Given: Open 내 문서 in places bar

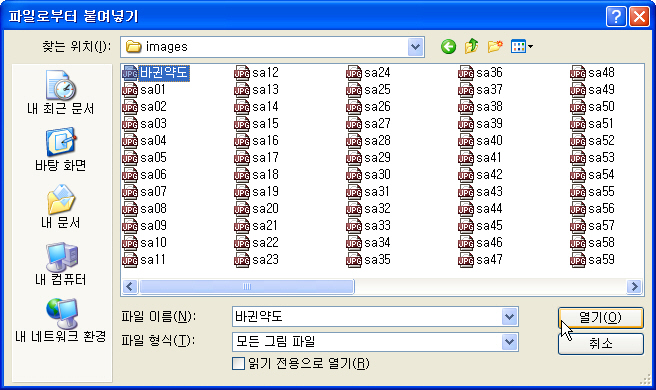Looking at the screenshot, I should tap(61, 206).
